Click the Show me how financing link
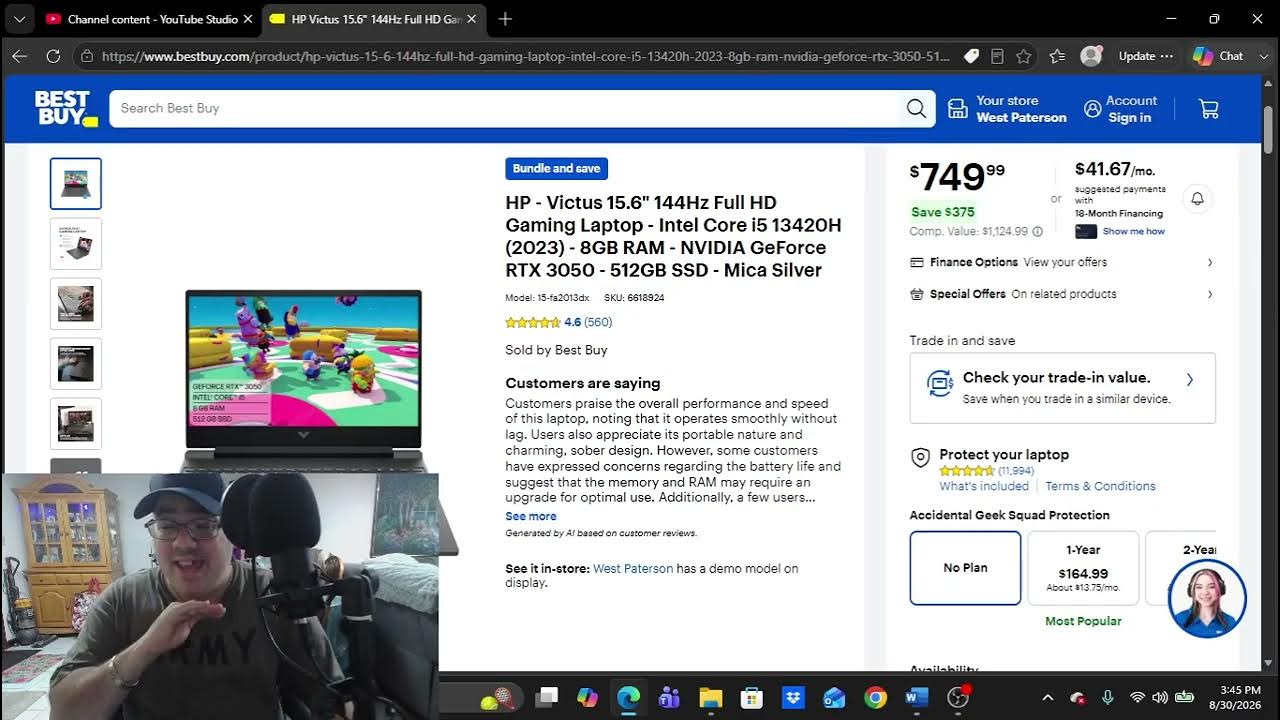The height and width of the screenshot is (720, 1280). coord(1134,231)
